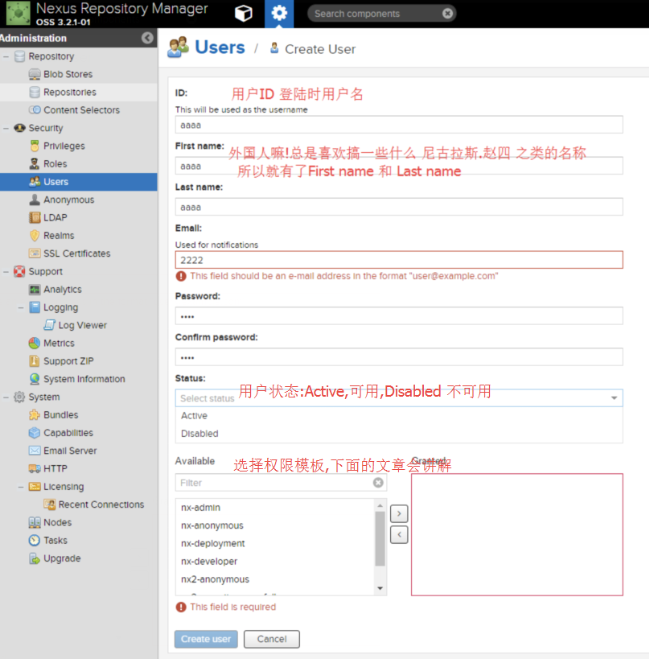Open Roles
Screen dimensions: 649x659
55,164
